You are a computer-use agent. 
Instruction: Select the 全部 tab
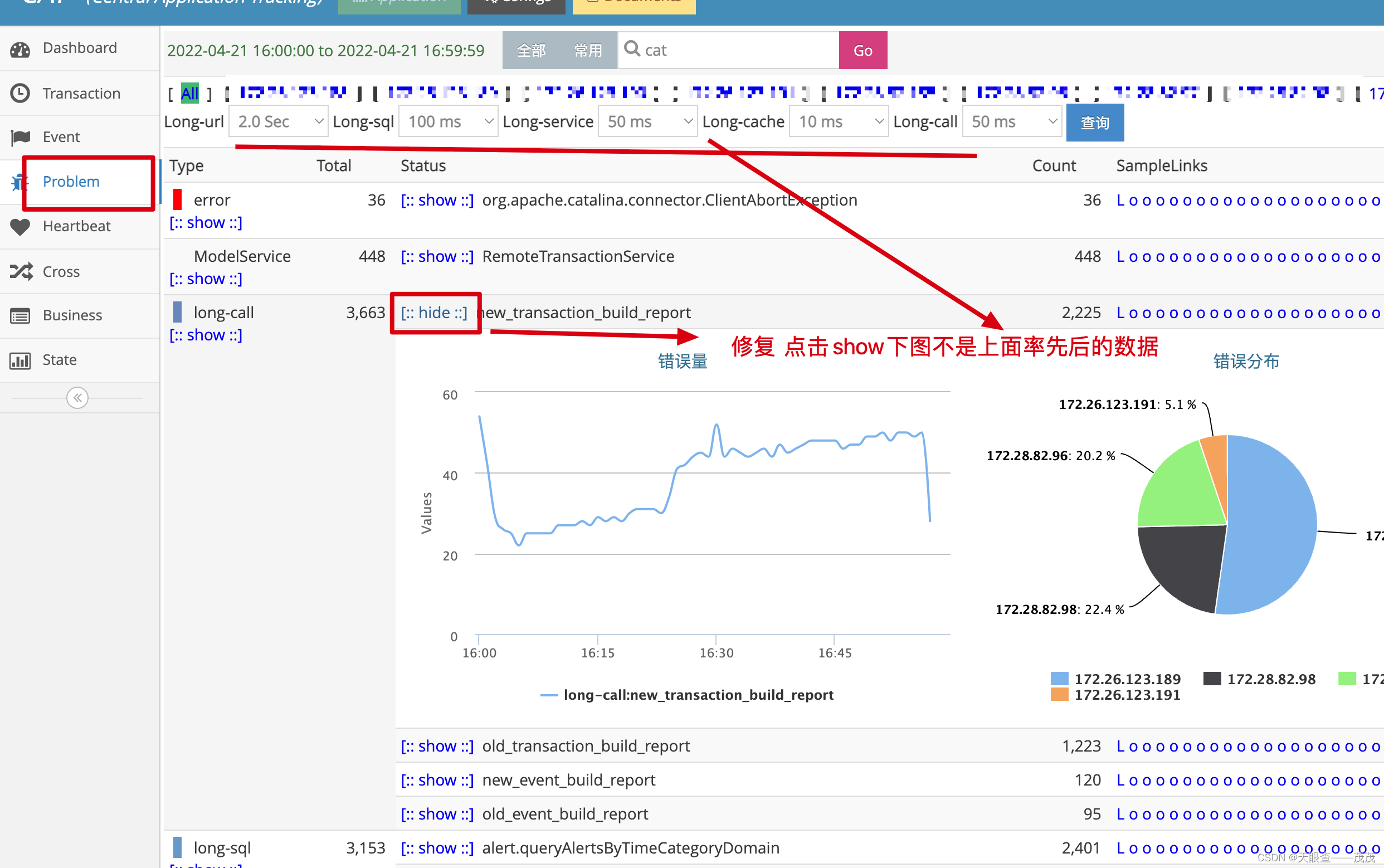tap(531, 51)
